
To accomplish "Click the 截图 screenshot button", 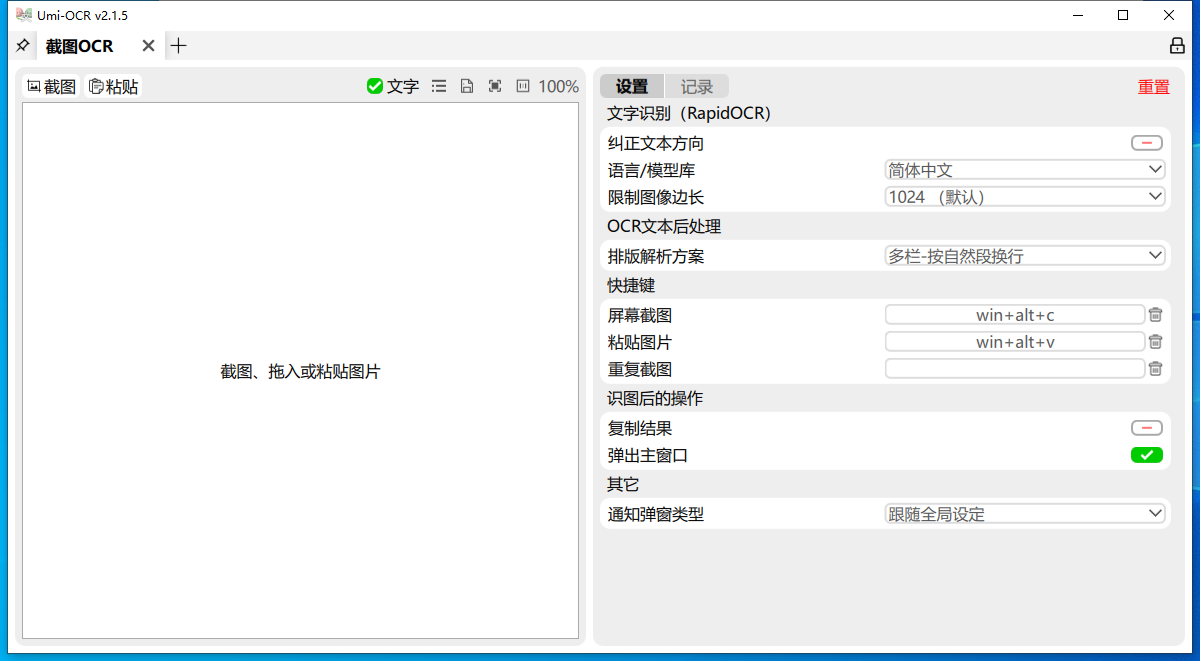I will pos(52,87).
